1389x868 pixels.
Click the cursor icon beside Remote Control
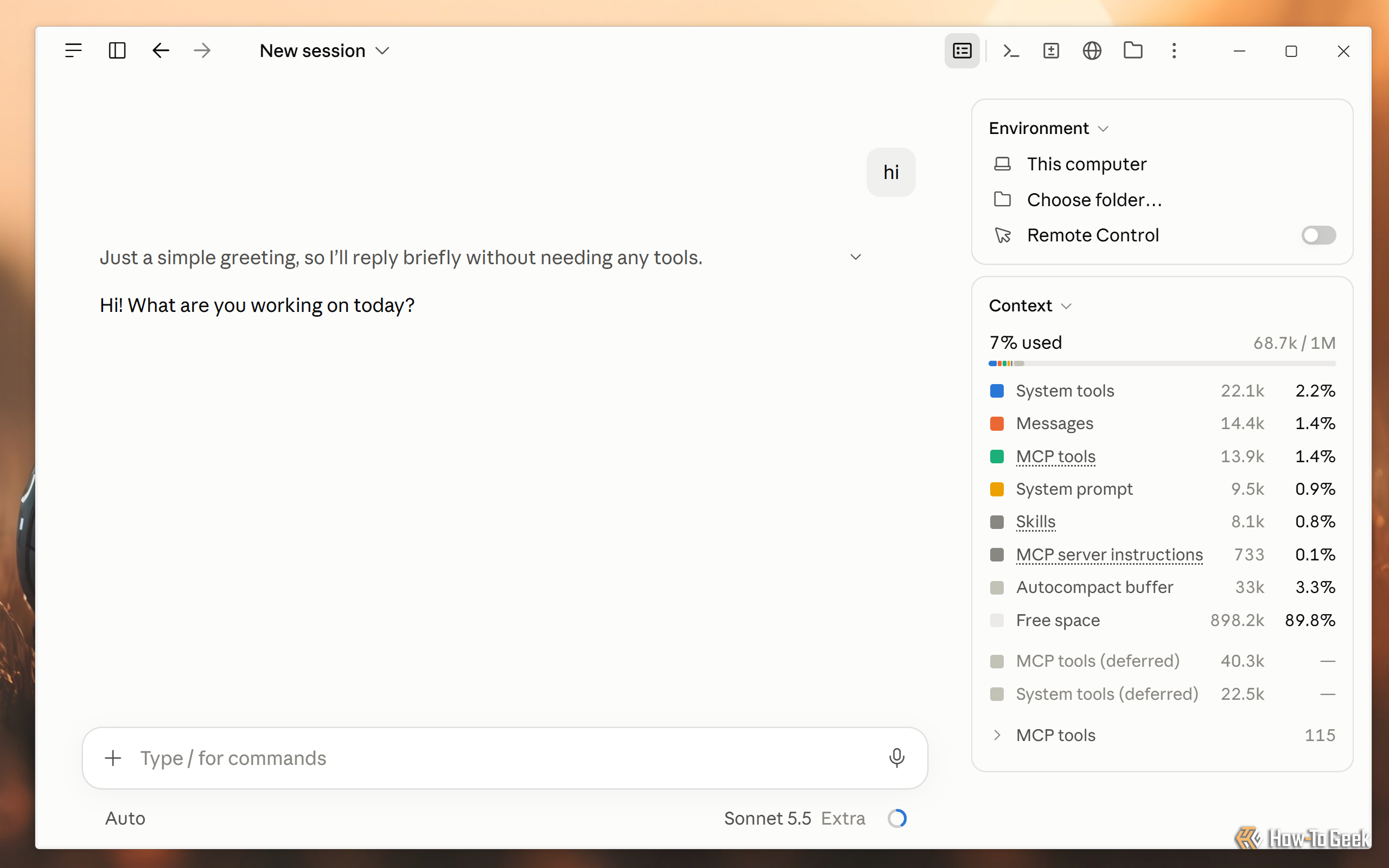point(1003,235)
